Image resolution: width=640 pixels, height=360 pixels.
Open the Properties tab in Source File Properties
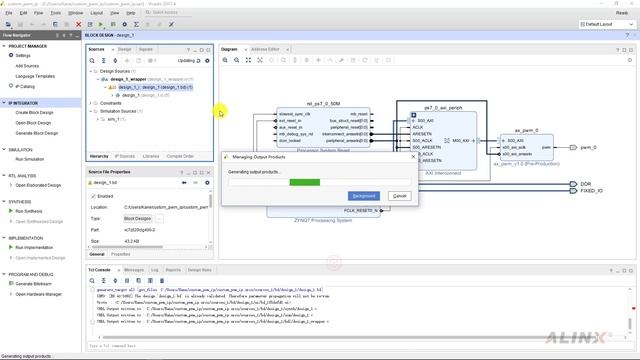pos(120,254)
